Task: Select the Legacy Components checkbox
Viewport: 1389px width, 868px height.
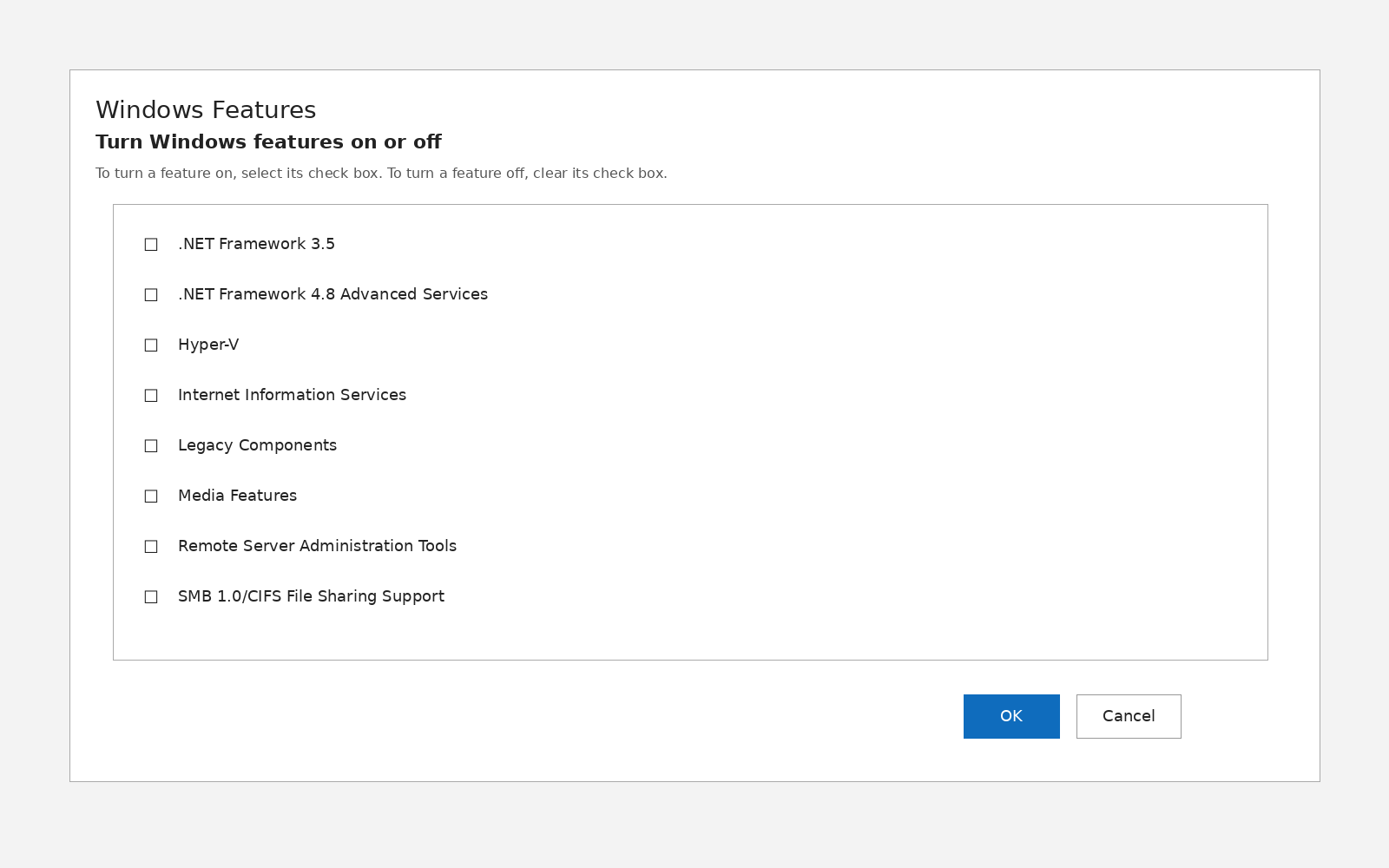Action: tap(151, 446)
